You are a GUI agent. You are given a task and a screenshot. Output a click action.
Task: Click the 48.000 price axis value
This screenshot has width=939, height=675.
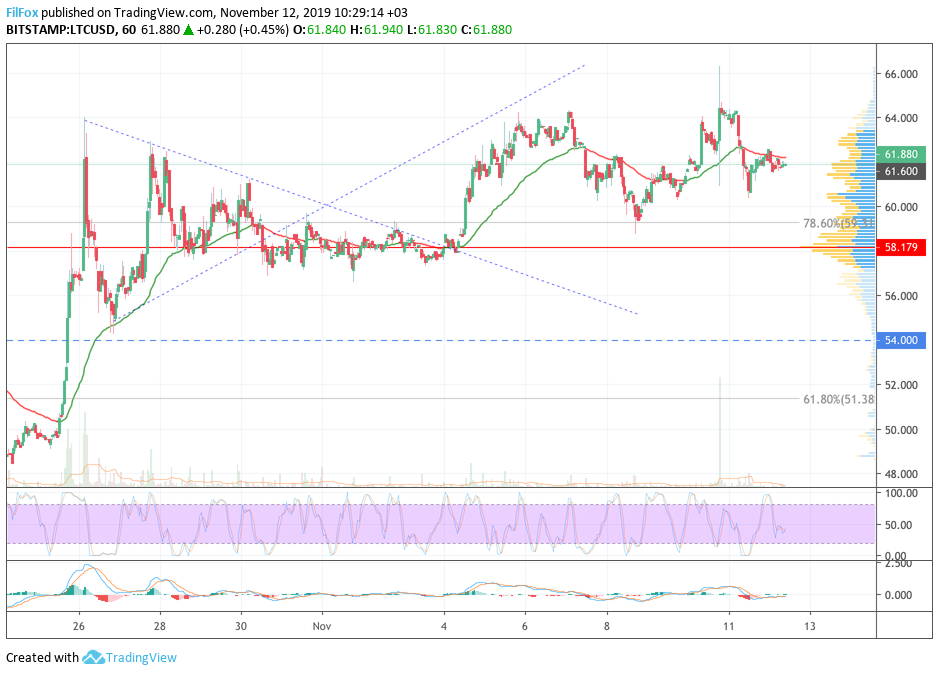point(901,474)
